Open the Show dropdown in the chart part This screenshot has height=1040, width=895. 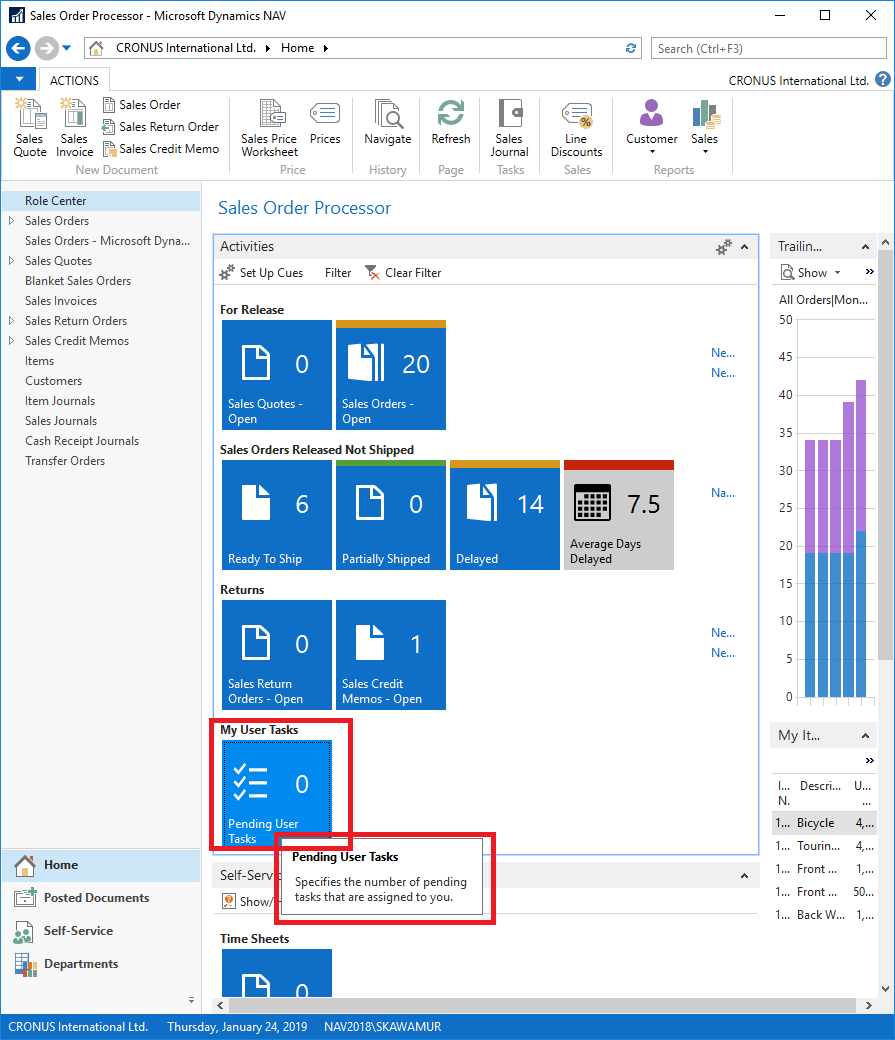[811, 273]
